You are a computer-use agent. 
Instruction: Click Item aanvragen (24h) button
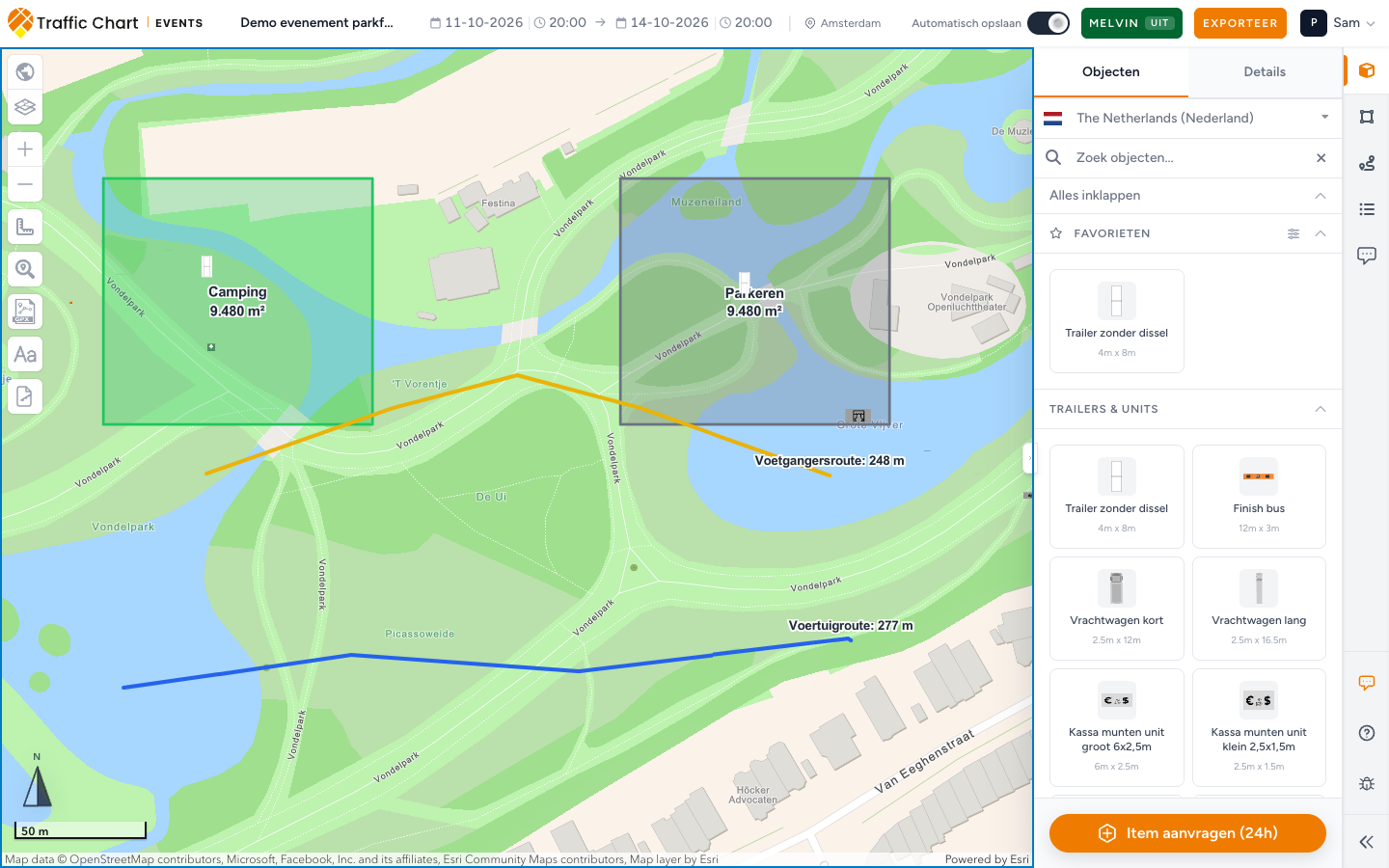[x=1187, y=833]
